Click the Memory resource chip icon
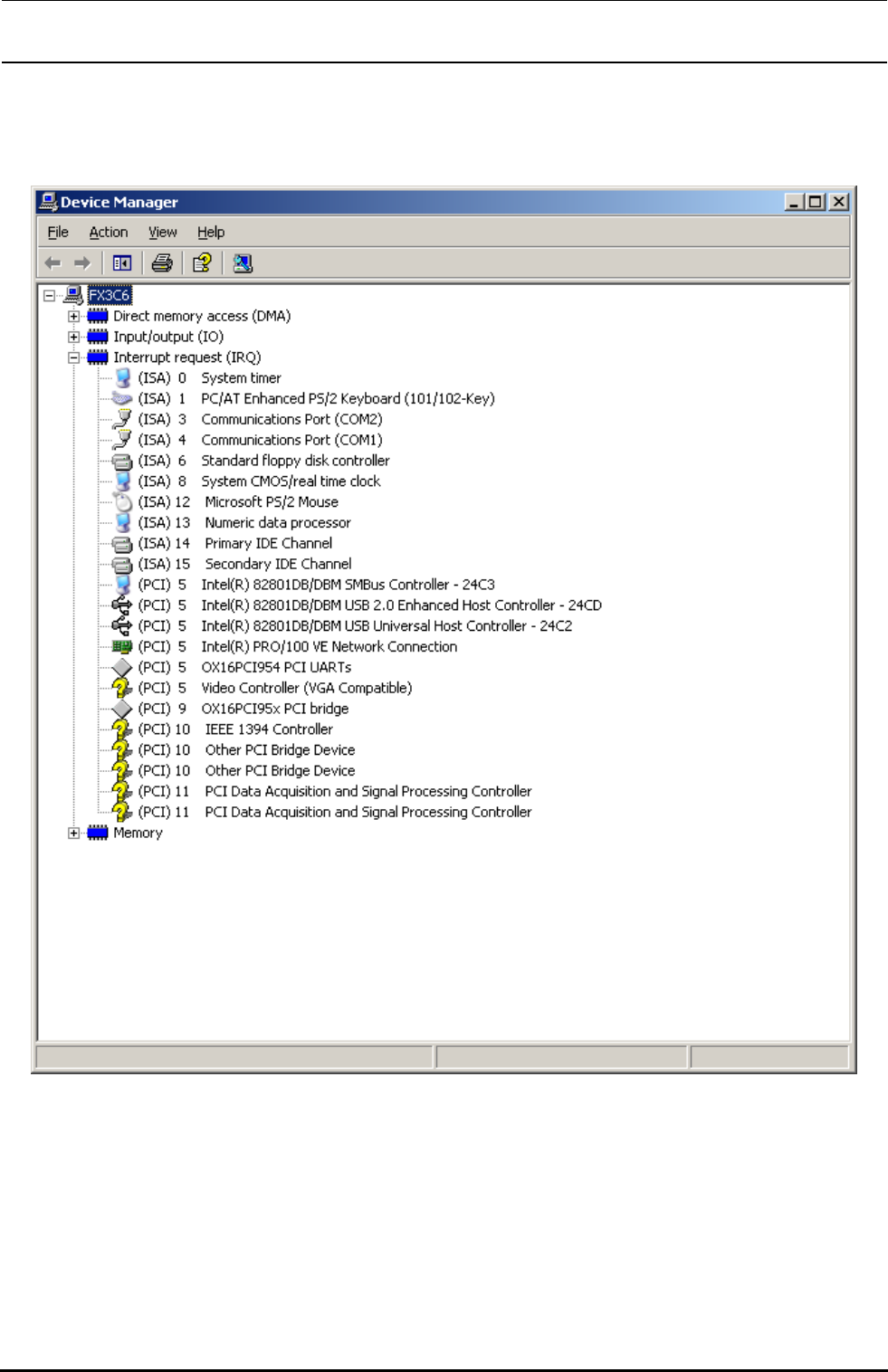Screen dimensions: 888x1372 coord(98,834)
